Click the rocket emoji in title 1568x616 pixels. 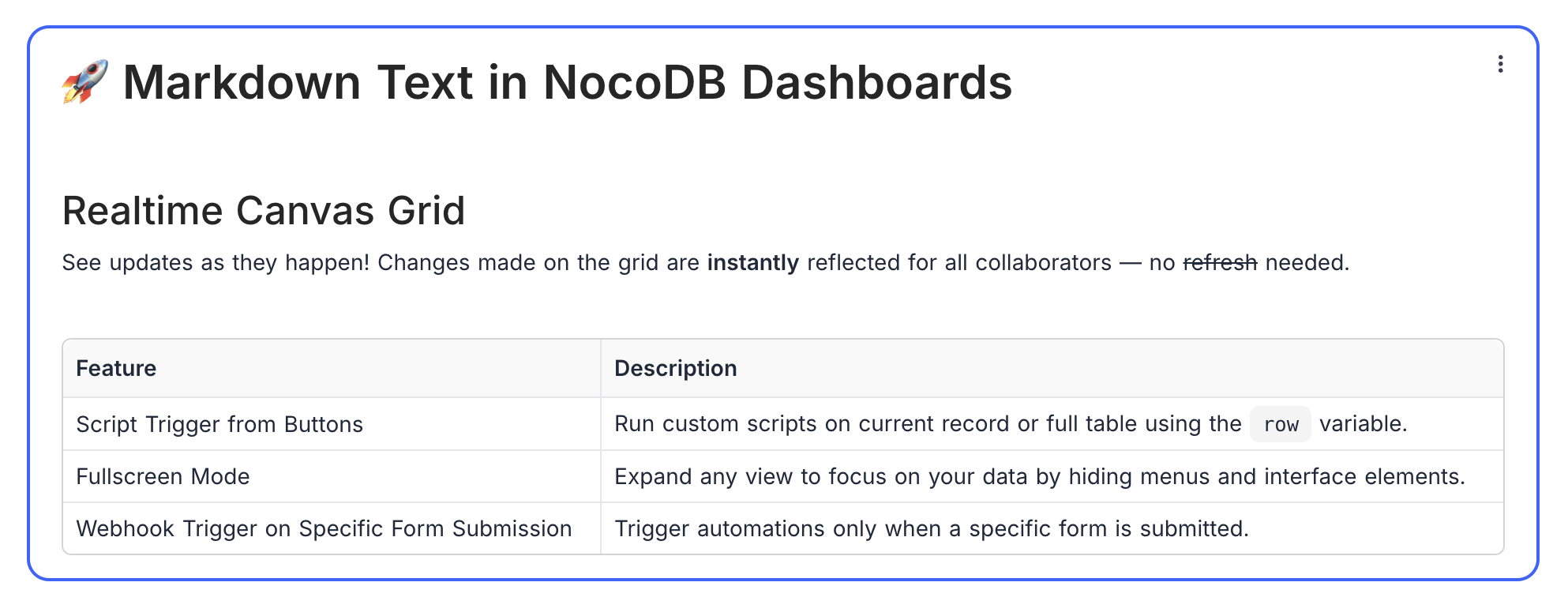point(84,81)
